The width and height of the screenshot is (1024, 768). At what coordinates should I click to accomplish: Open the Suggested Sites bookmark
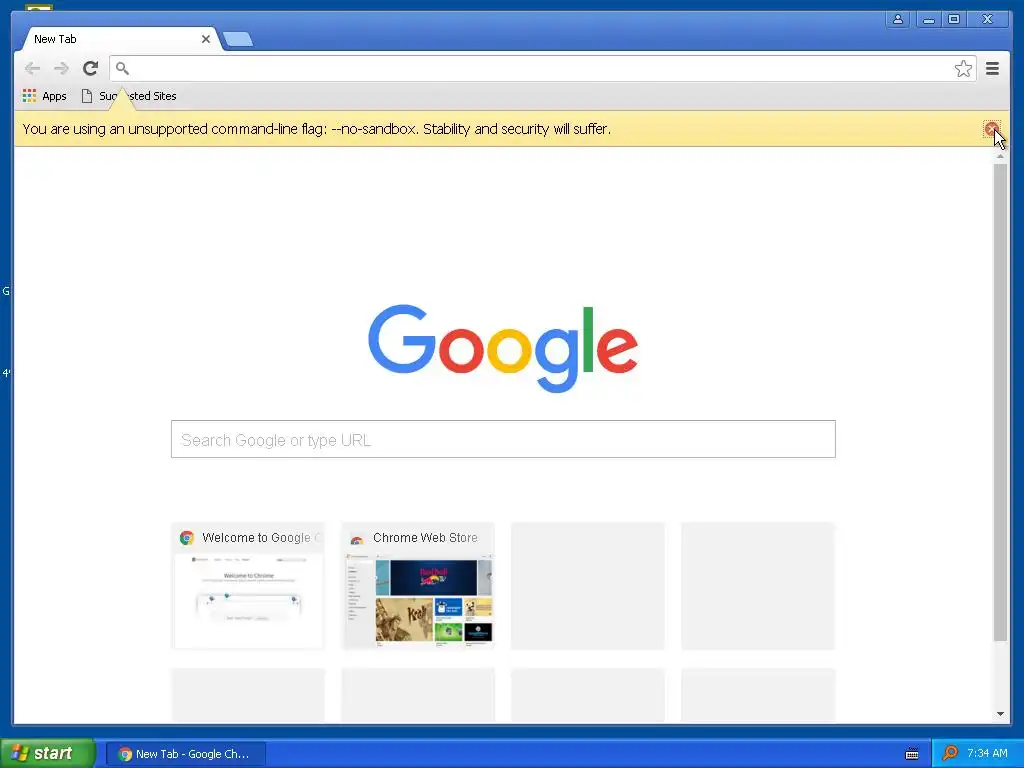129,96
